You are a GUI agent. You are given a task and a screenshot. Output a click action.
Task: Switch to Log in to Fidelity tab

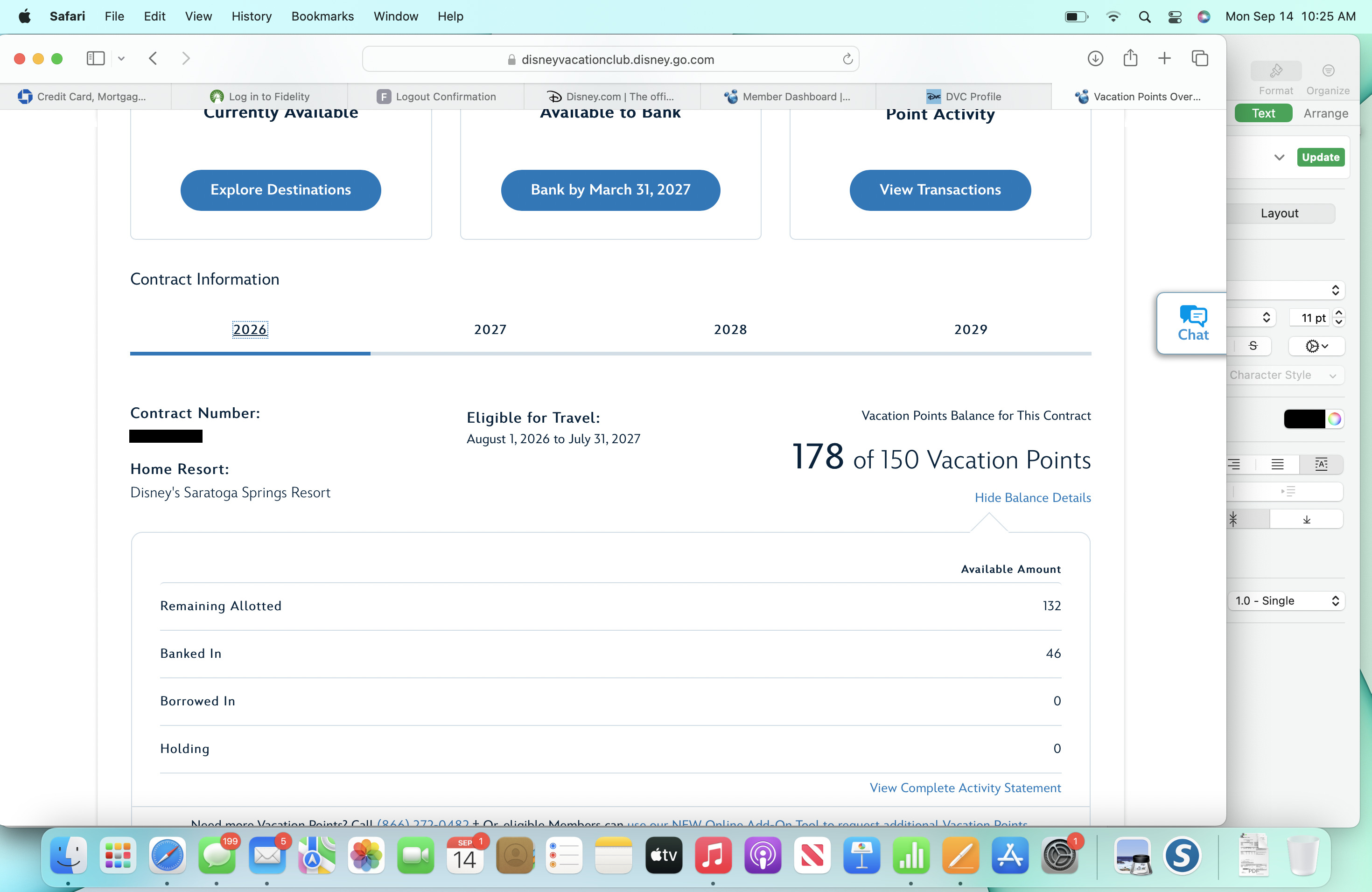[259, 96]
